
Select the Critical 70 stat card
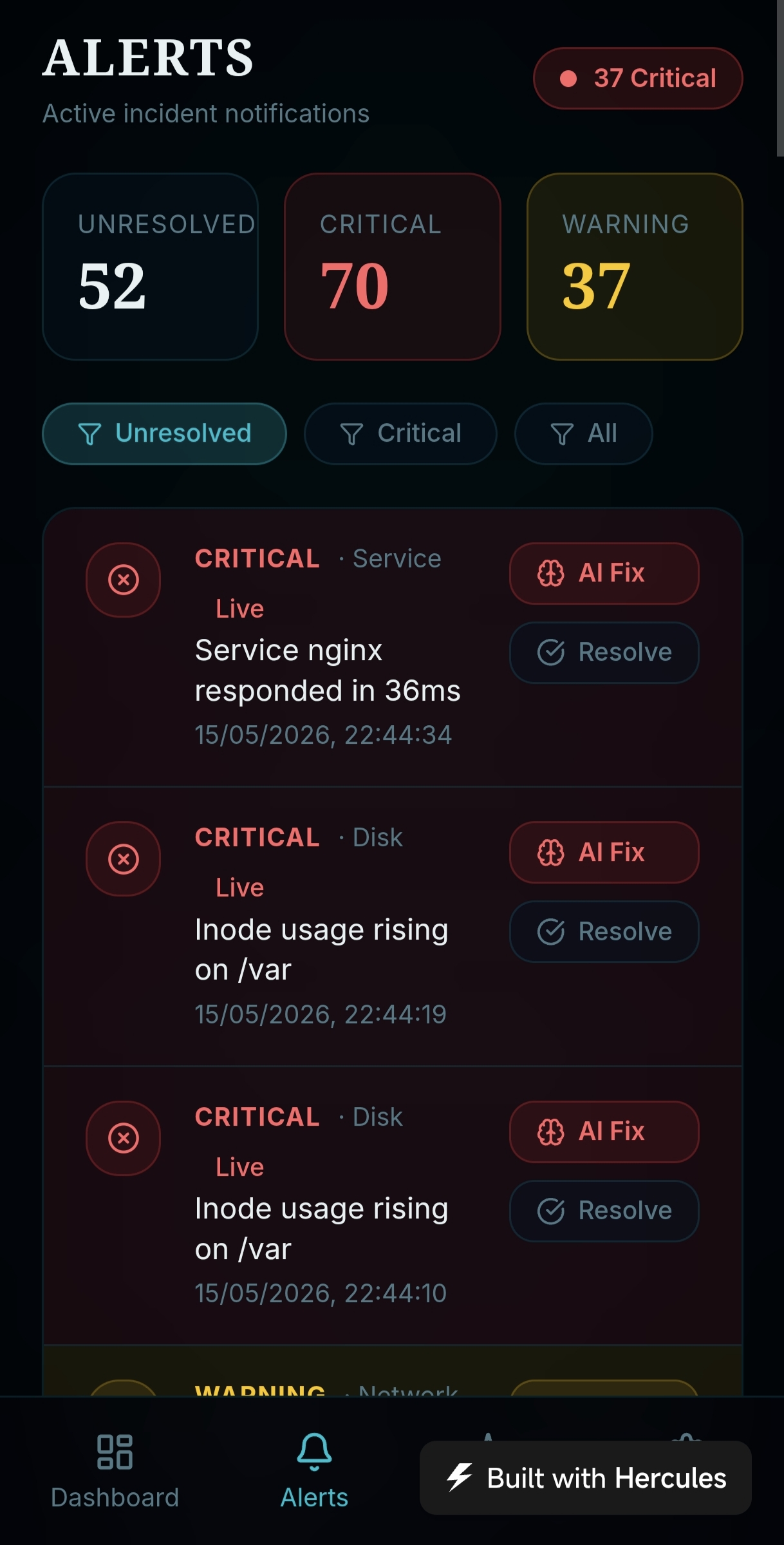click(393, 267)
